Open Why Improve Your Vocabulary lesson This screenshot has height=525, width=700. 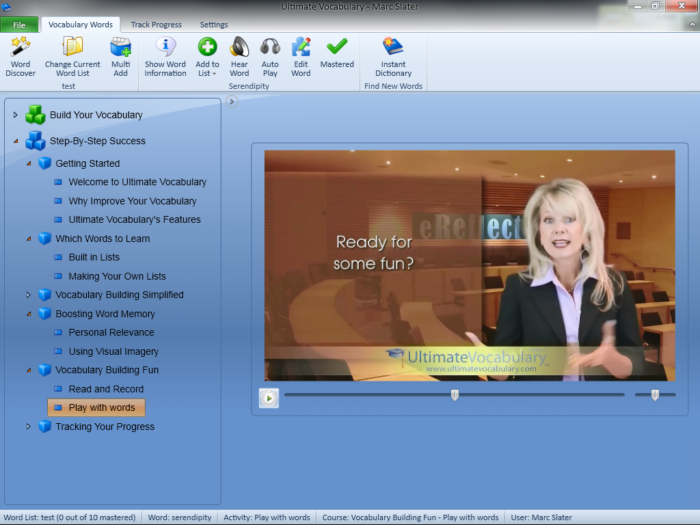(x=132, y=201)
